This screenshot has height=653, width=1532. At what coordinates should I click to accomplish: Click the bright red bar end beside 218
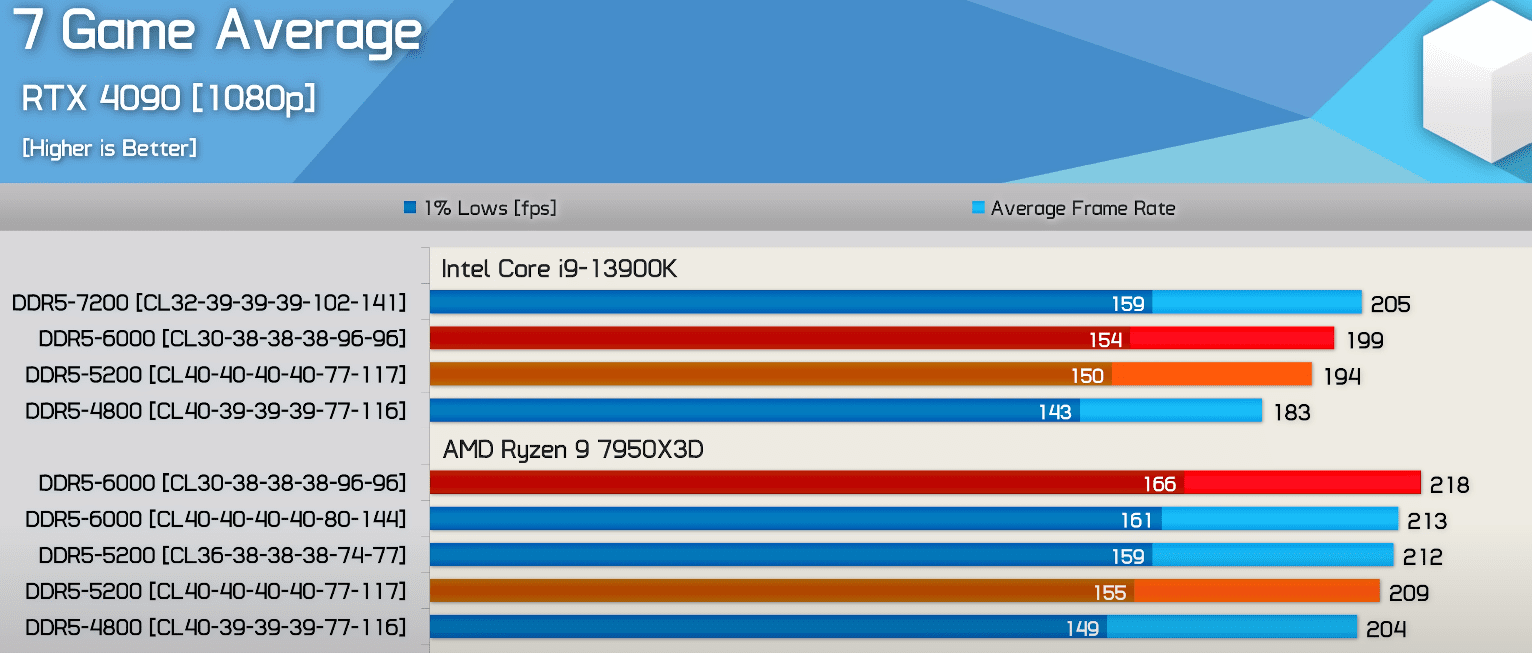pyautogui.click(x=1302, y=483)
